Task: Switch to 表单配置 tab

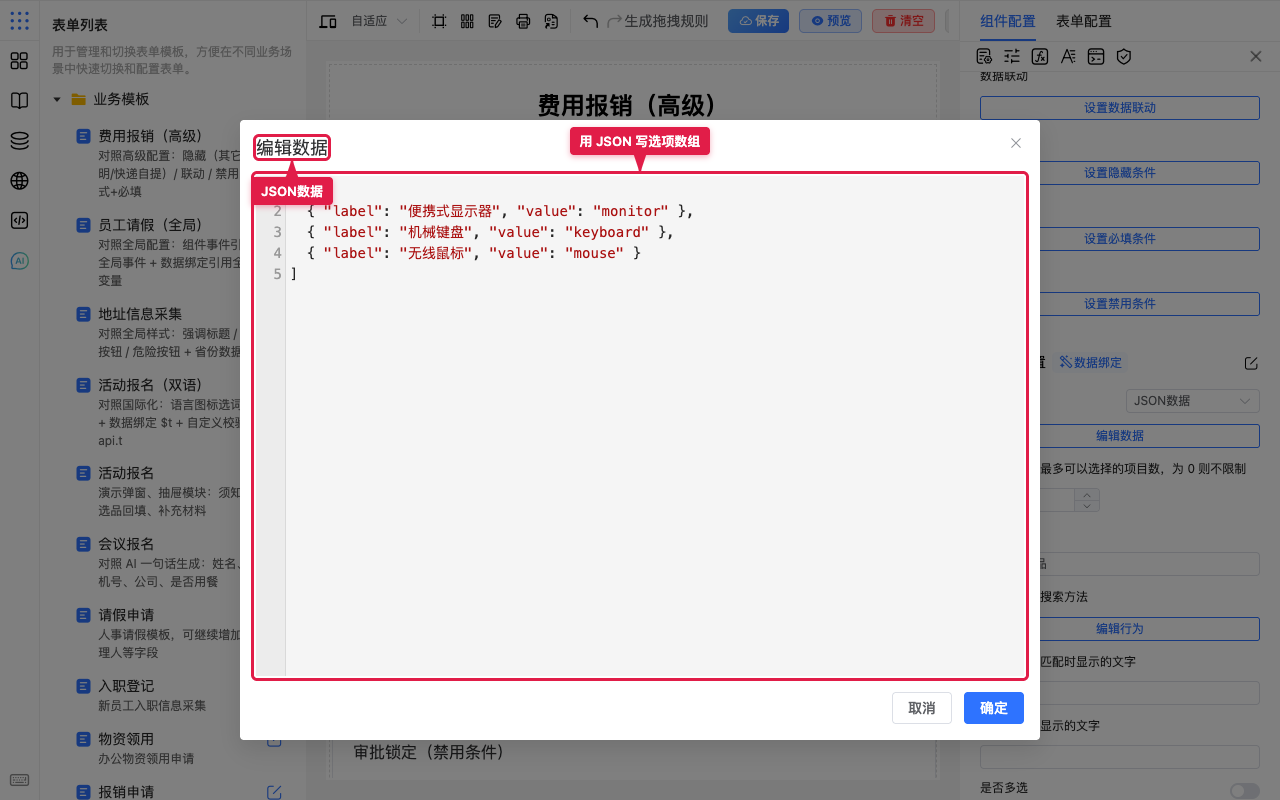Action: tap(1083, 21)
